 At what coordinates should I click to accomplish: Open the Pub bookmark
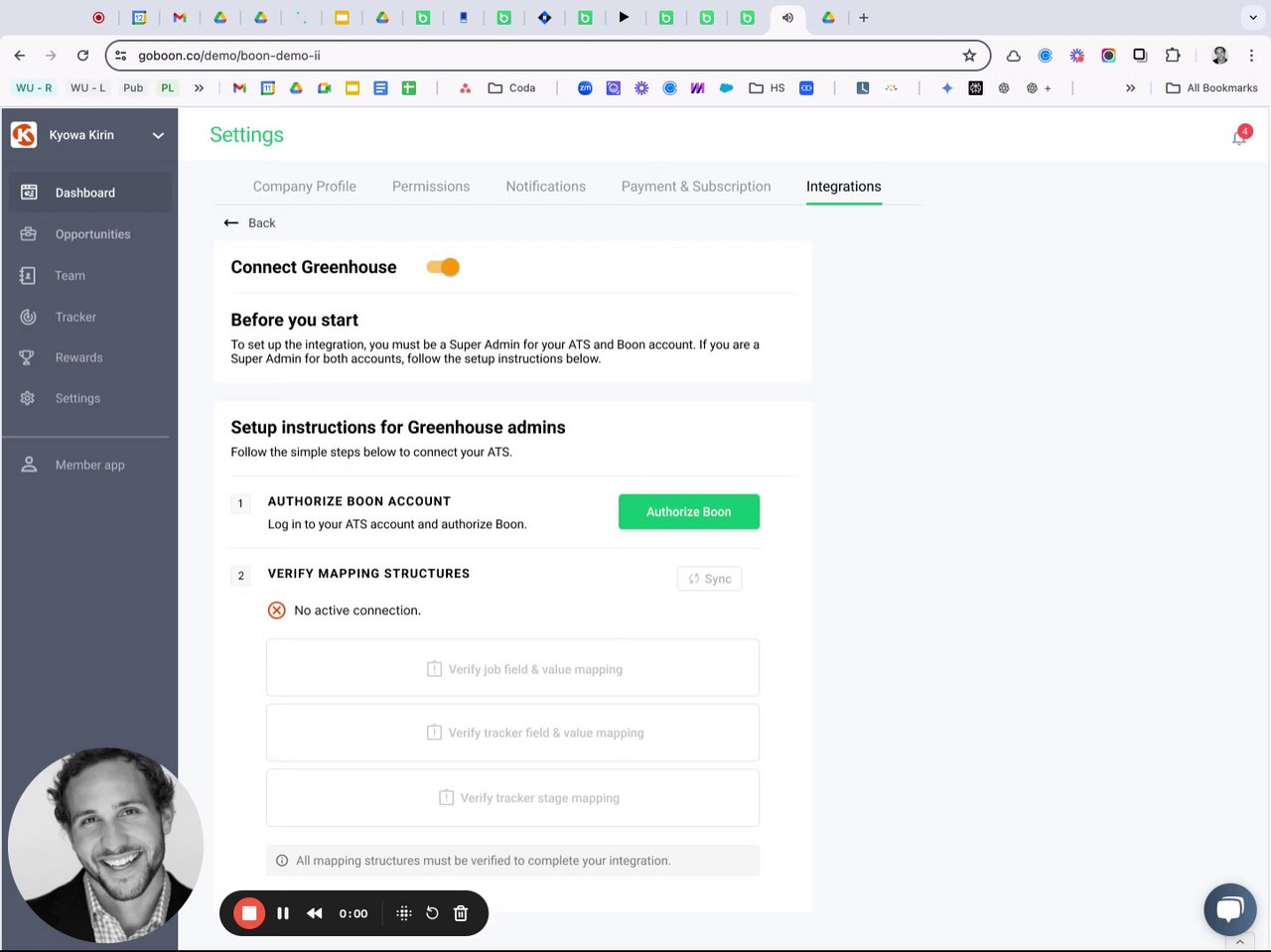pos(133,87)
